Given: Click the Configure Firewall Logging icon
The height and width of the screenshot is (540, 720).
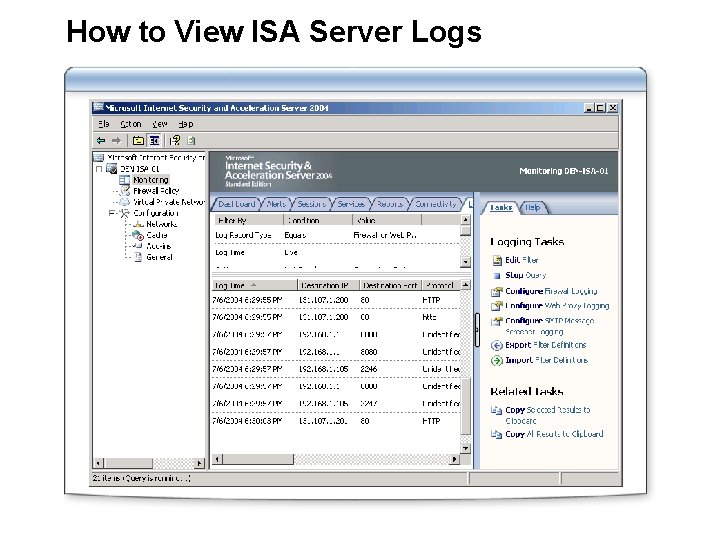Looking at the screenshot, I should pyautogui.click(x=496, y=292).
